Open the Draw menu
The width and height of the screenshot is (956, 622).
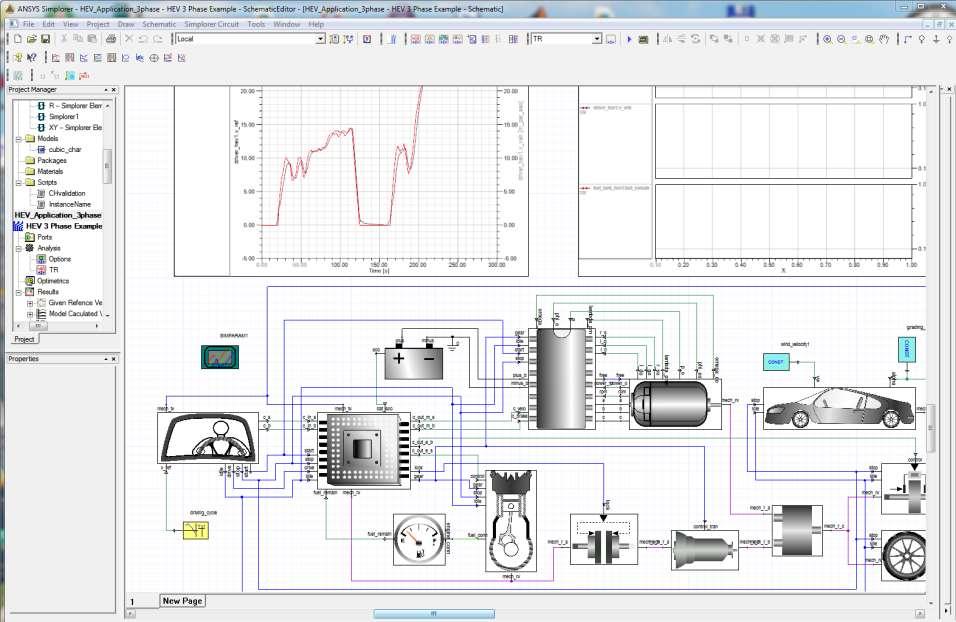tap(126, 24)
